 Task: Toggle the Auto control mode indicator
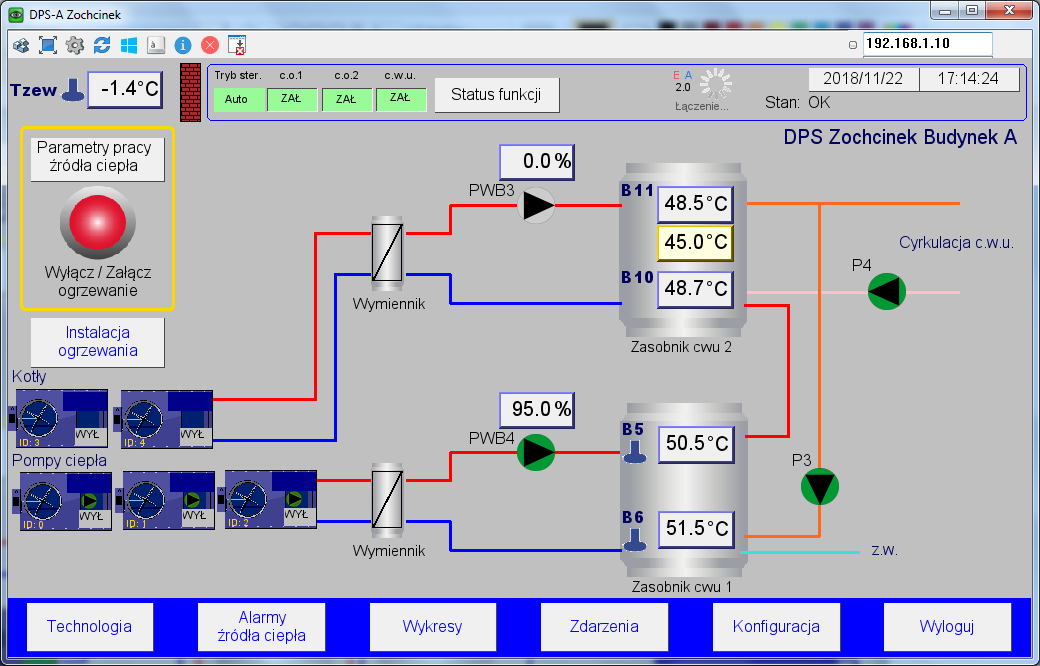pyautogui.click(x=238, y=100)
